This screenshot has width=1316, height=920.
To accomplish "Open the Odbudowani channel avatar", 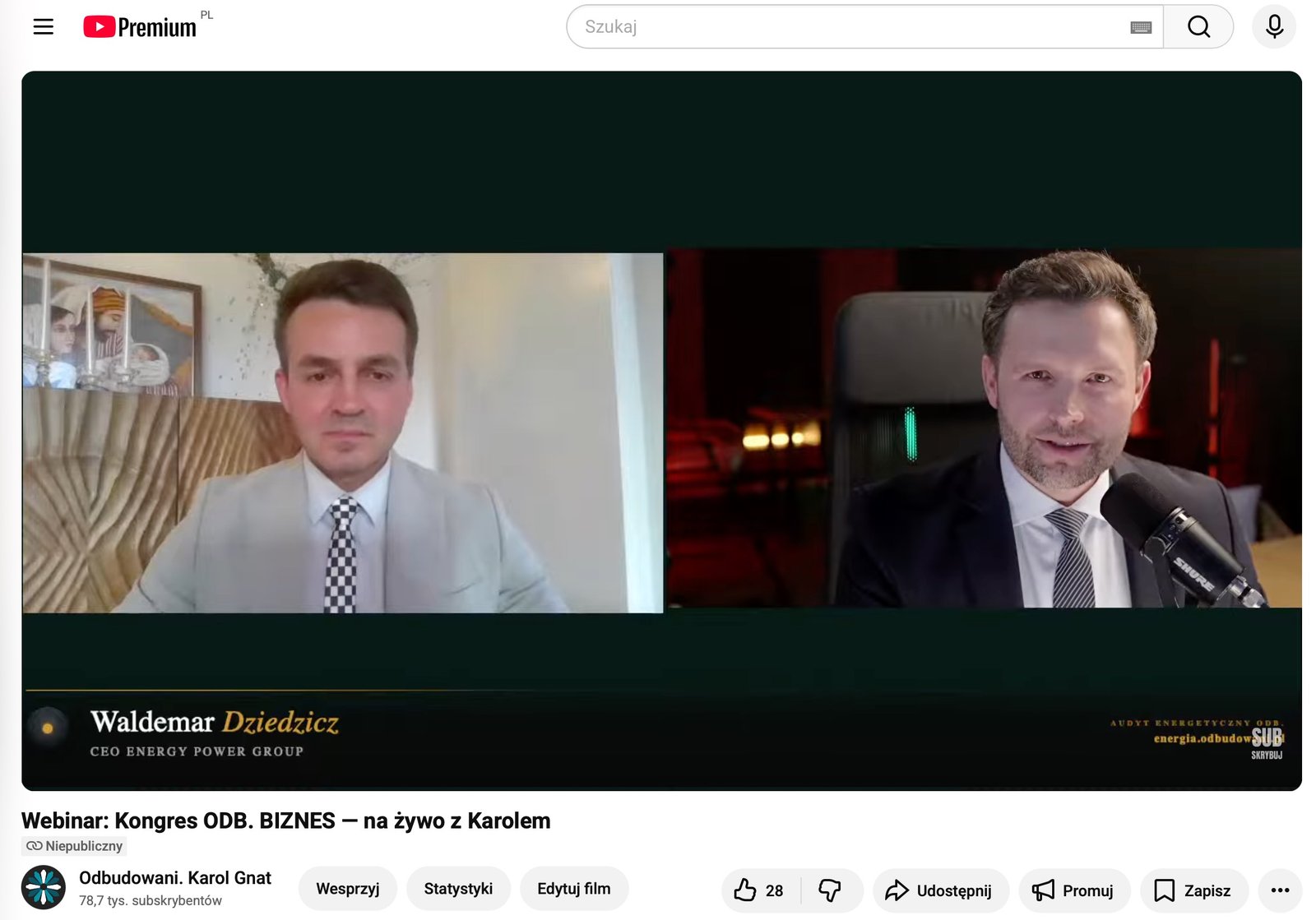I will (44, 888).
